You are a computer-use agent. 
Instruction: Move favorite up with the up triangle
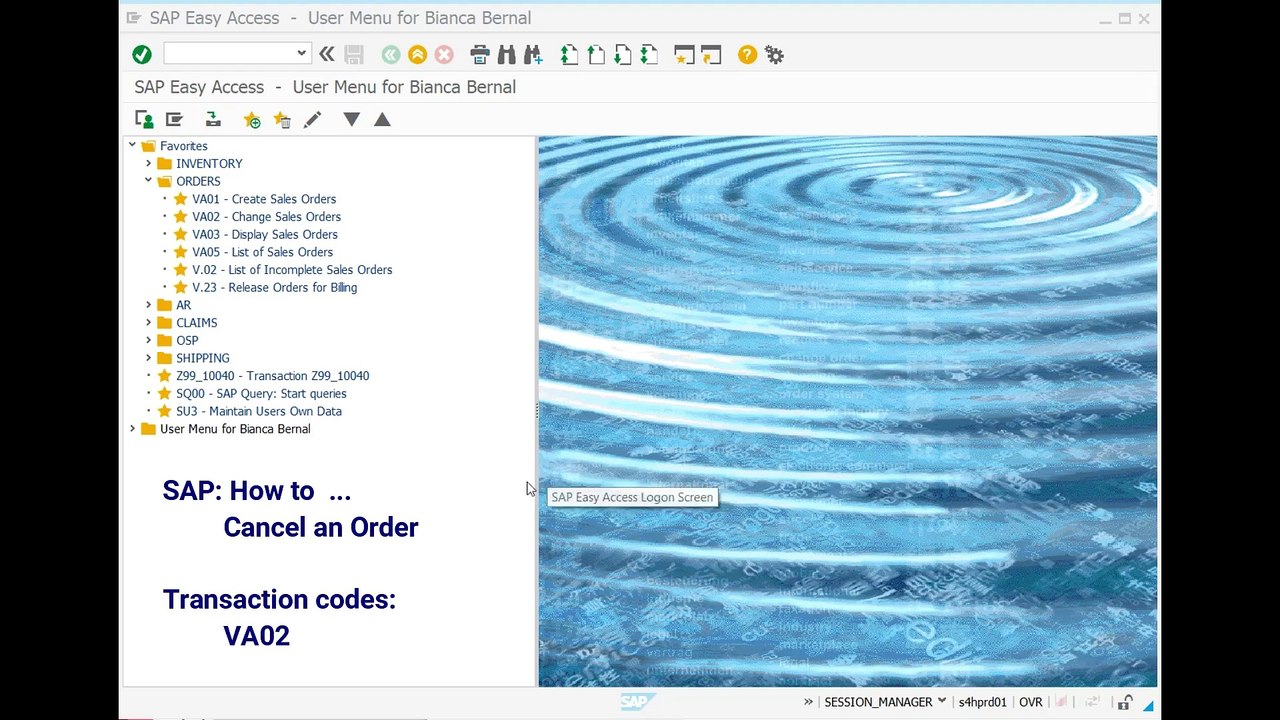pyautogui.click(x=382, y=120)
